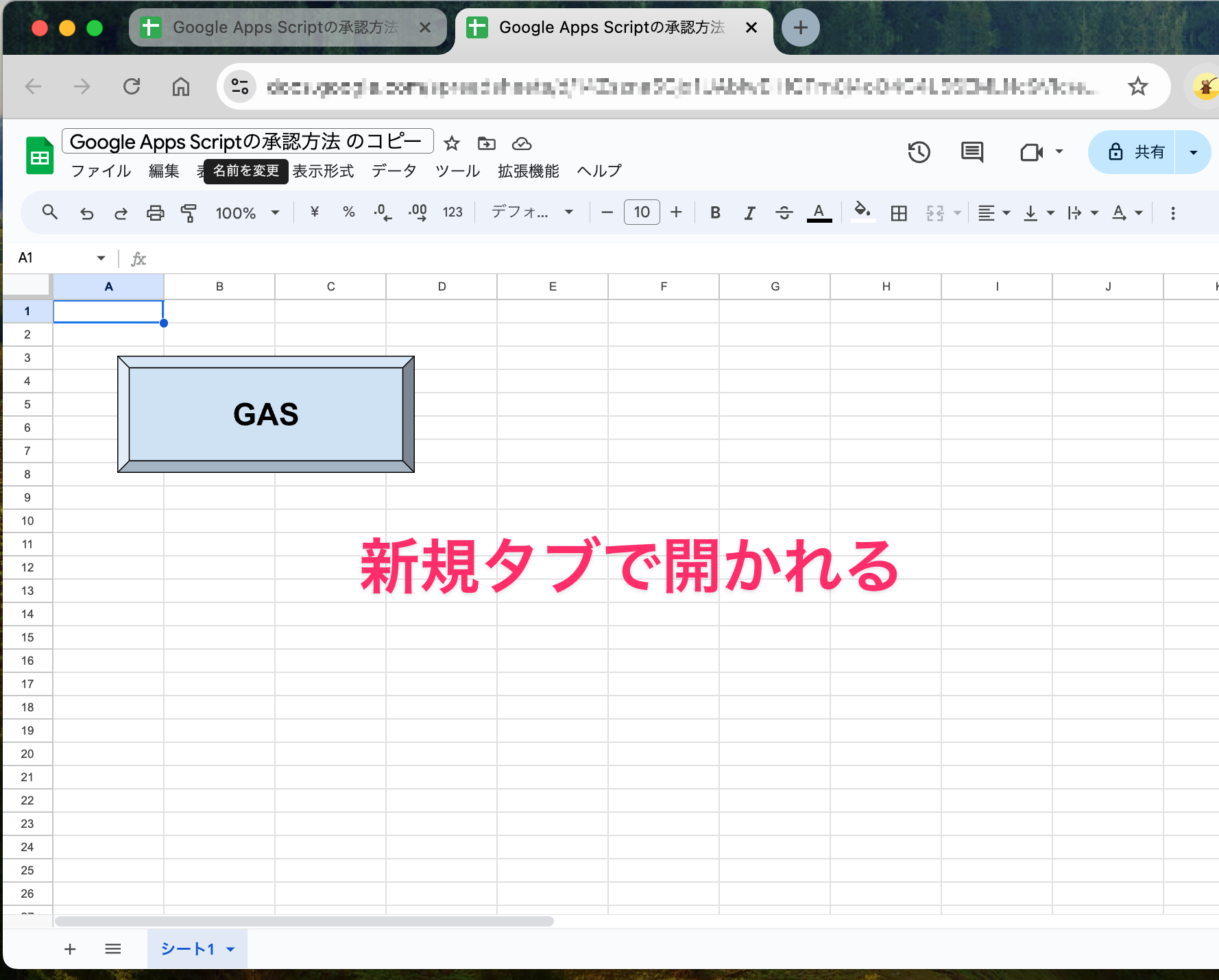Open the borders tool
Image resolution: width=1219 pixels, height=980 pixels.
coord(899,213)
